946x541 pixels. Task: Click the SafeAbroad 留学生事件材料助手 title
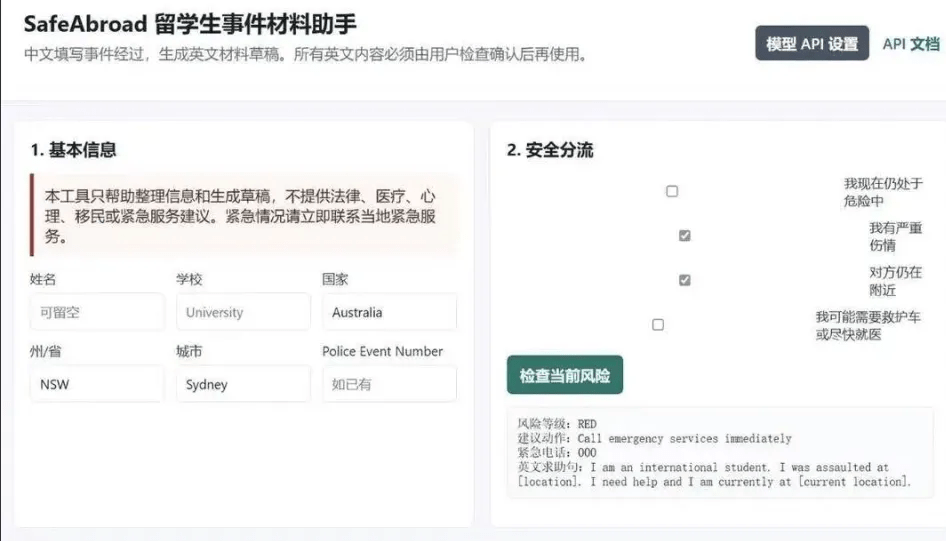[x=190, y=24]
